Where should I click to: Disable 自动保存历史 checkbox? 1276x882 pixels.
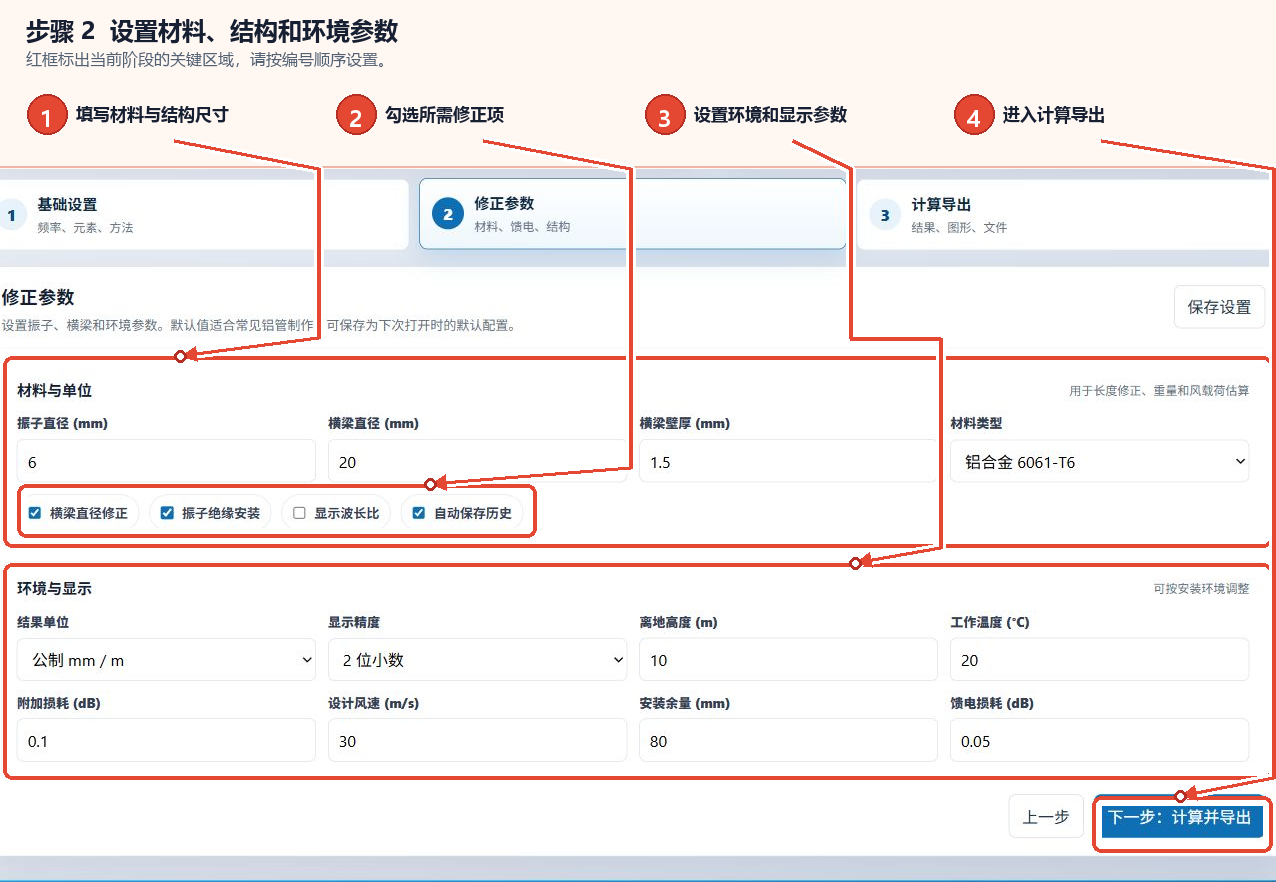(x=419, y=513)
